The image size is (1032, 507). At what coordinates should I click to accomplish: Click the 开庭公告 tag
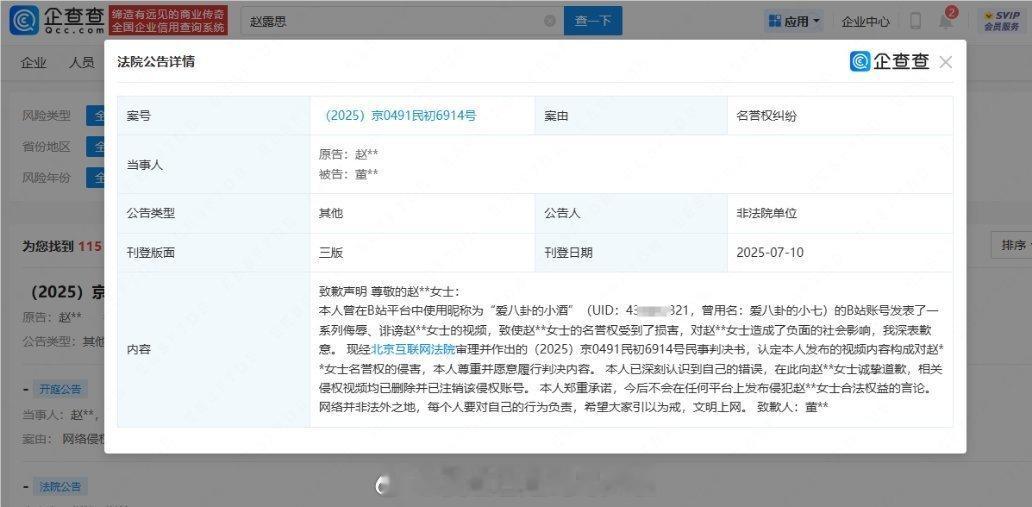[60, 389]
